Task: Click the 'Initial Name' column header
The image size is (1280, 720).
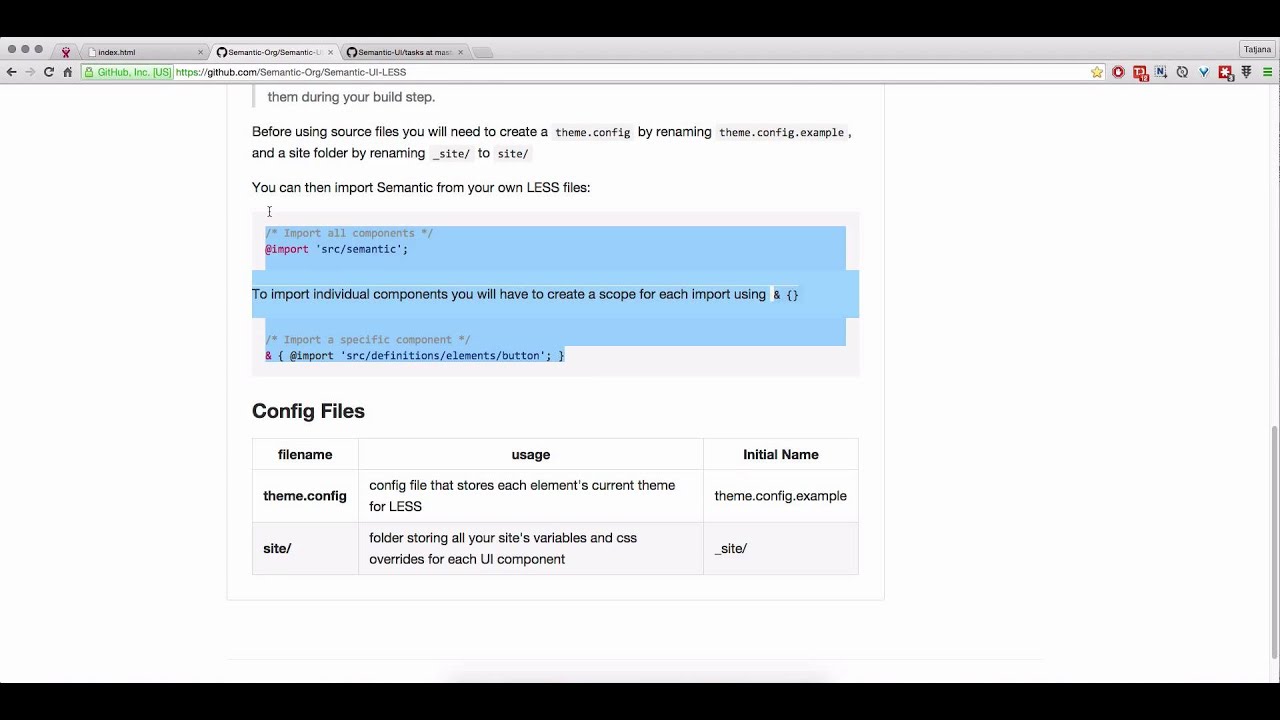Action: coord(780,454)
